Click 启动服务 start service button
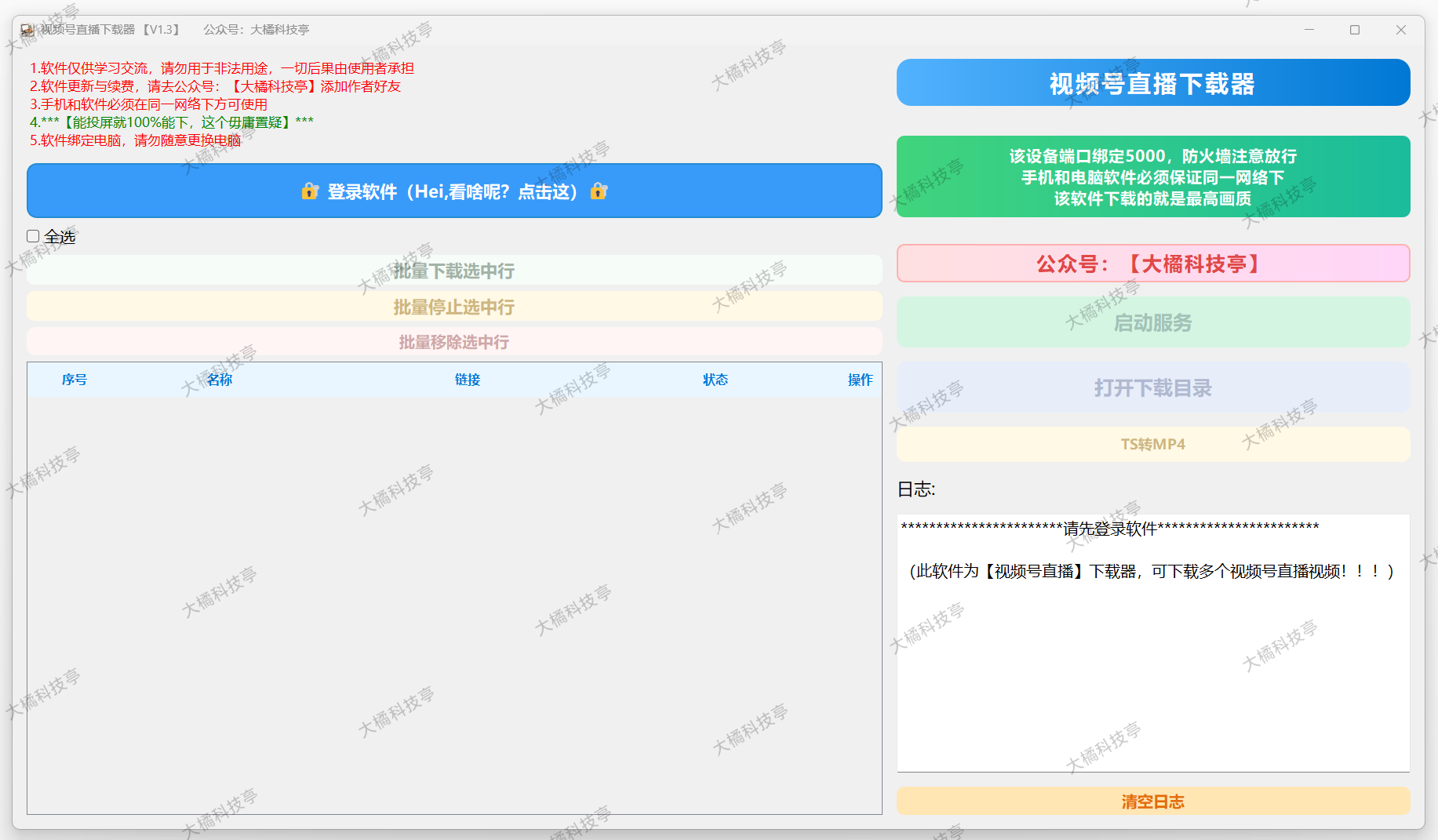Screen dimensions: 1438x840 click(x=1153, y=322)
